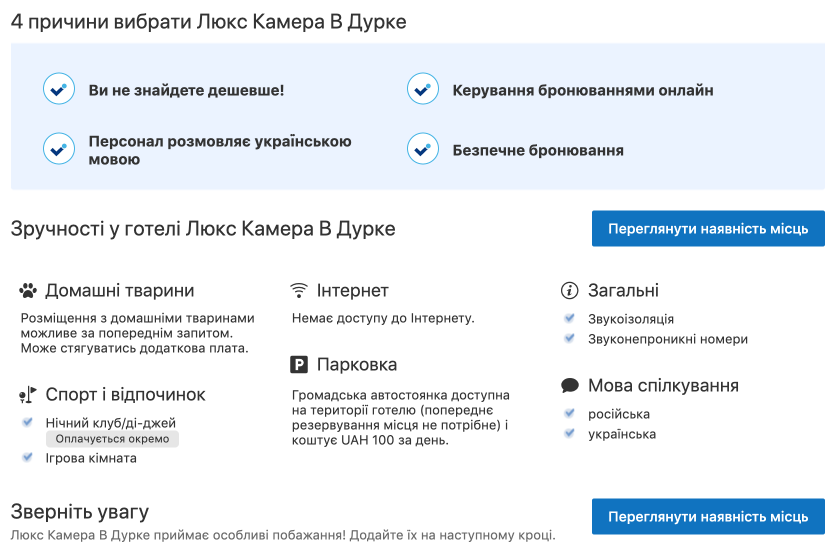Click the round checkmark icon beside Персонал розмовляє українською
Image resolution: width=828 pixels, height=545 pixels.
59,149
